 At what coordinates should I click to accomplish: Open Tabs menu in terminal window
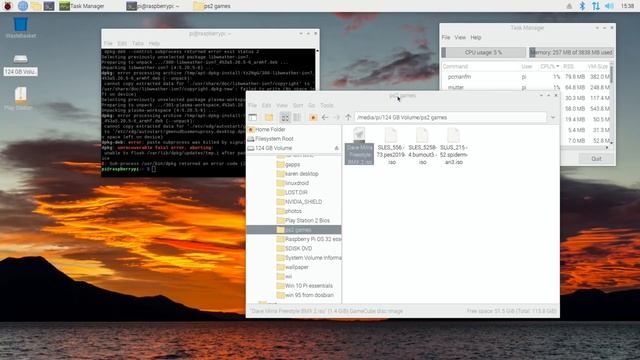138,43
